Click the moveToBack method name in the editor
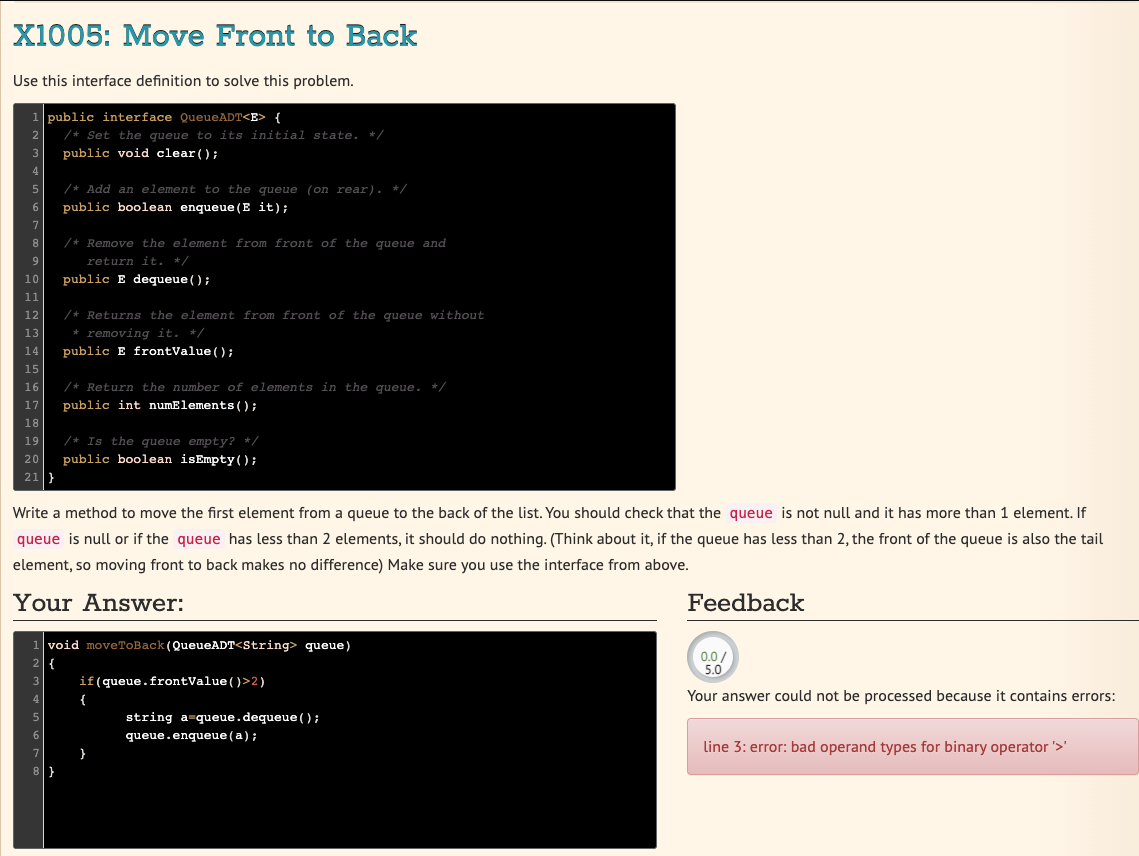 pyautogui.click(x=123, y=645)
